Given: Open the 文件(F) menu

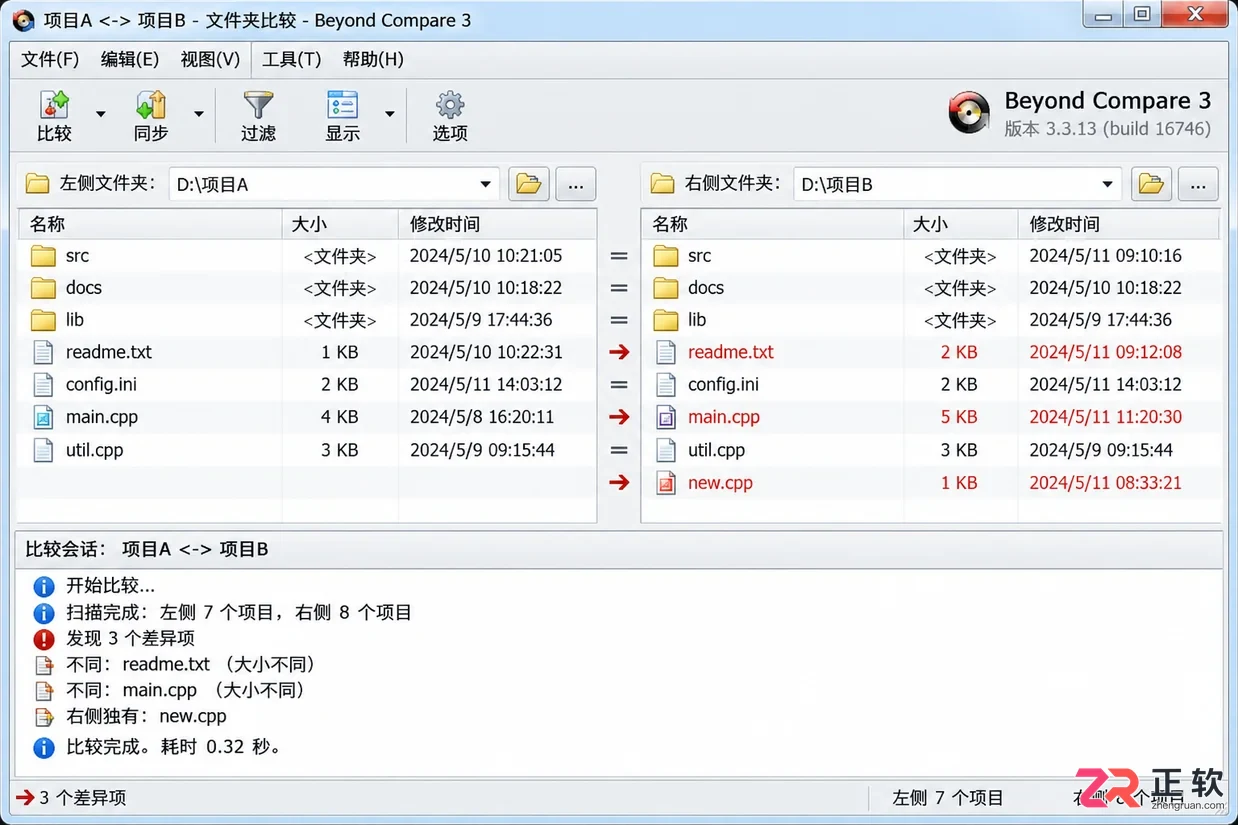Looking at the screenshot, I should point(50,59).
